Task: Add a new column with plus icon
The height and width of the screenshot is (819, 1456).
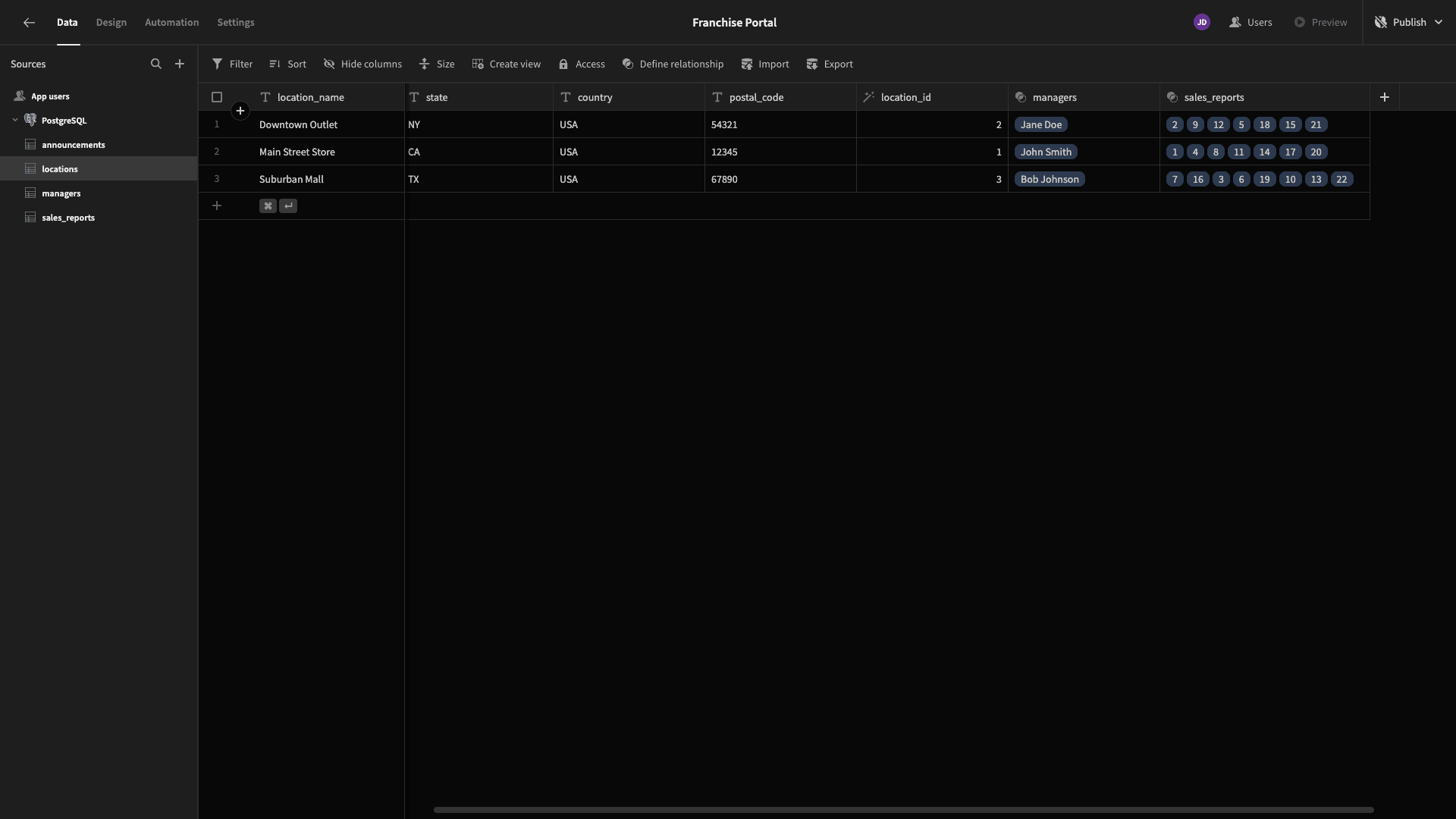Action: pyautogui.click(x=1385, y=97)
